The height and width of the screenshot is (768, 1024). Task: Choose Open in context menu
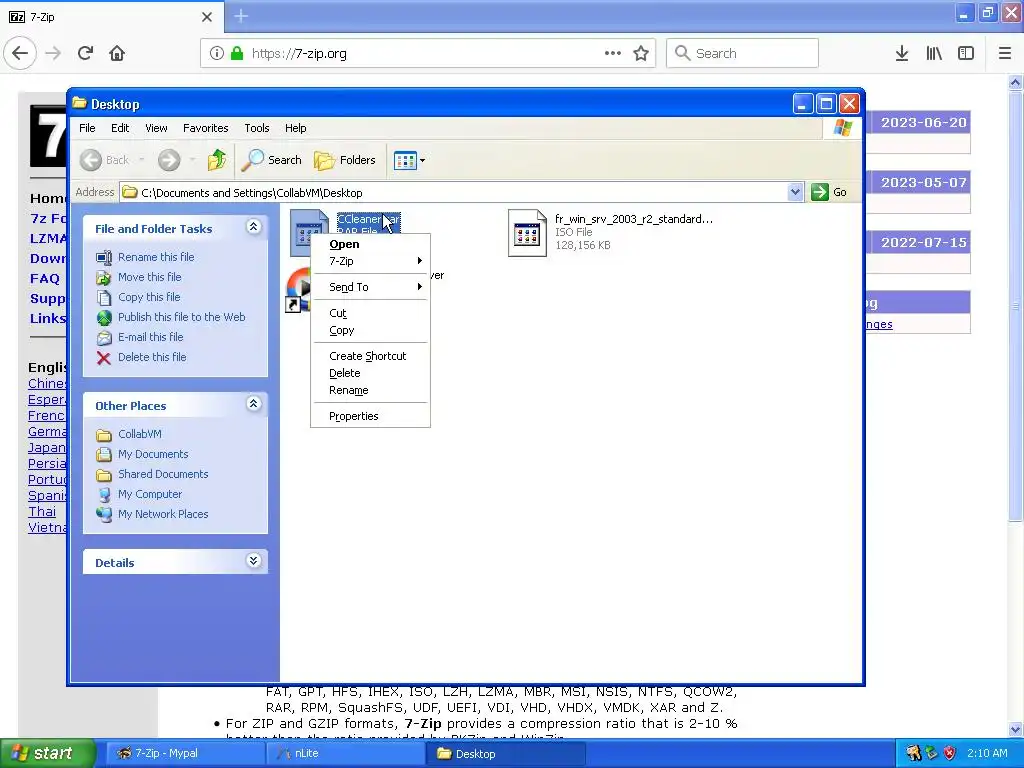pyautogui.click(x=370, y=244)
